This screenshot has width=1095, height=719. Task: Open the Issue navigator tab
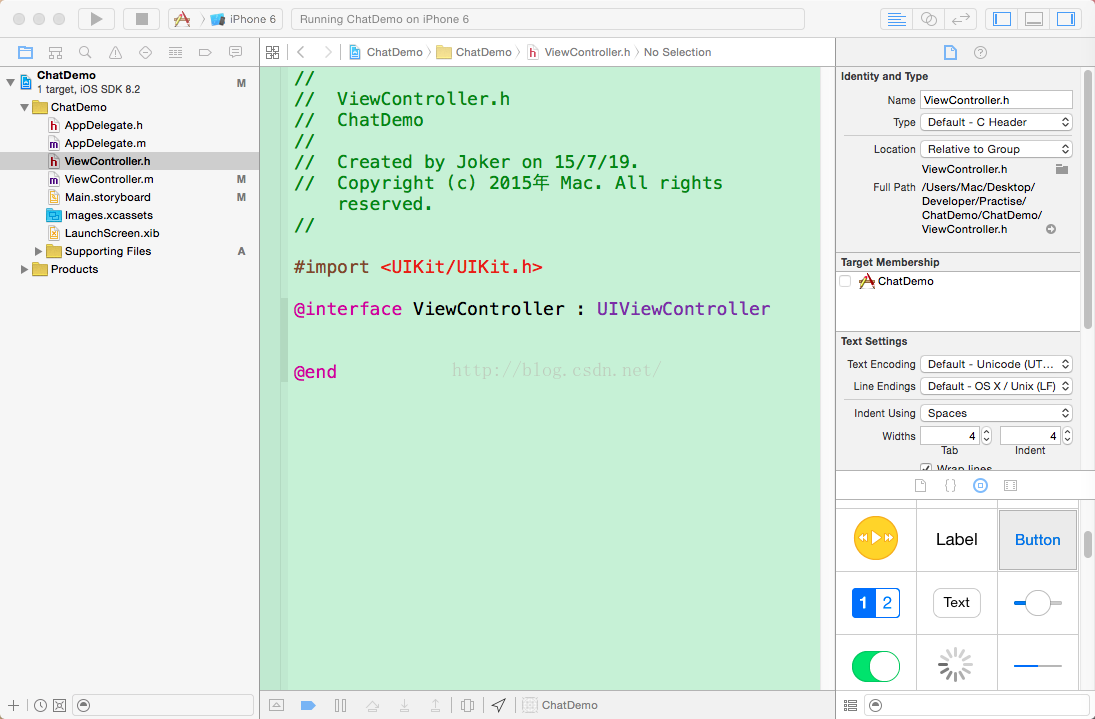point(115,52)
